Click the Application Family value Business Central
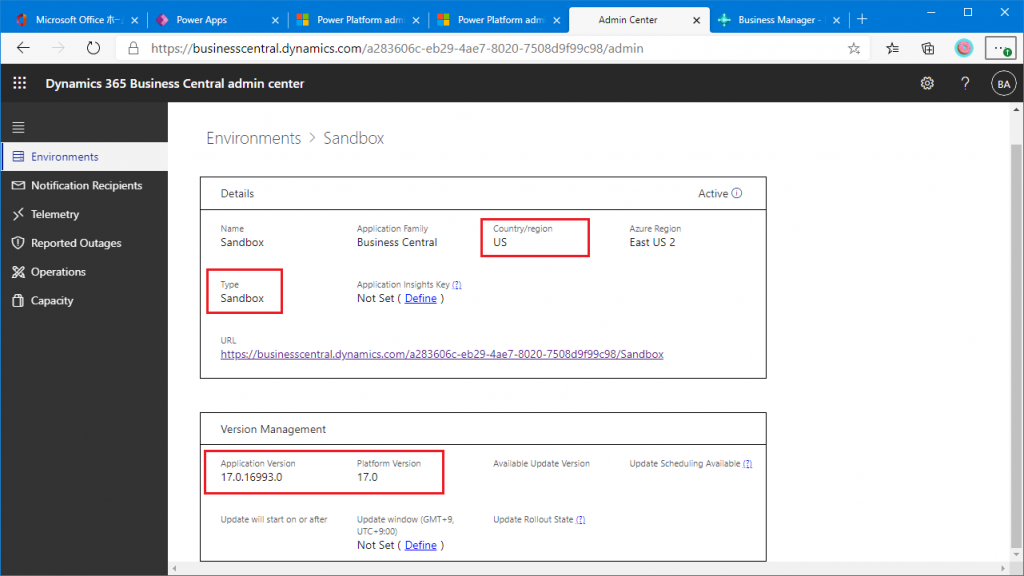The width and height of the screenshot is (1024, 576). tap(397, 242)
